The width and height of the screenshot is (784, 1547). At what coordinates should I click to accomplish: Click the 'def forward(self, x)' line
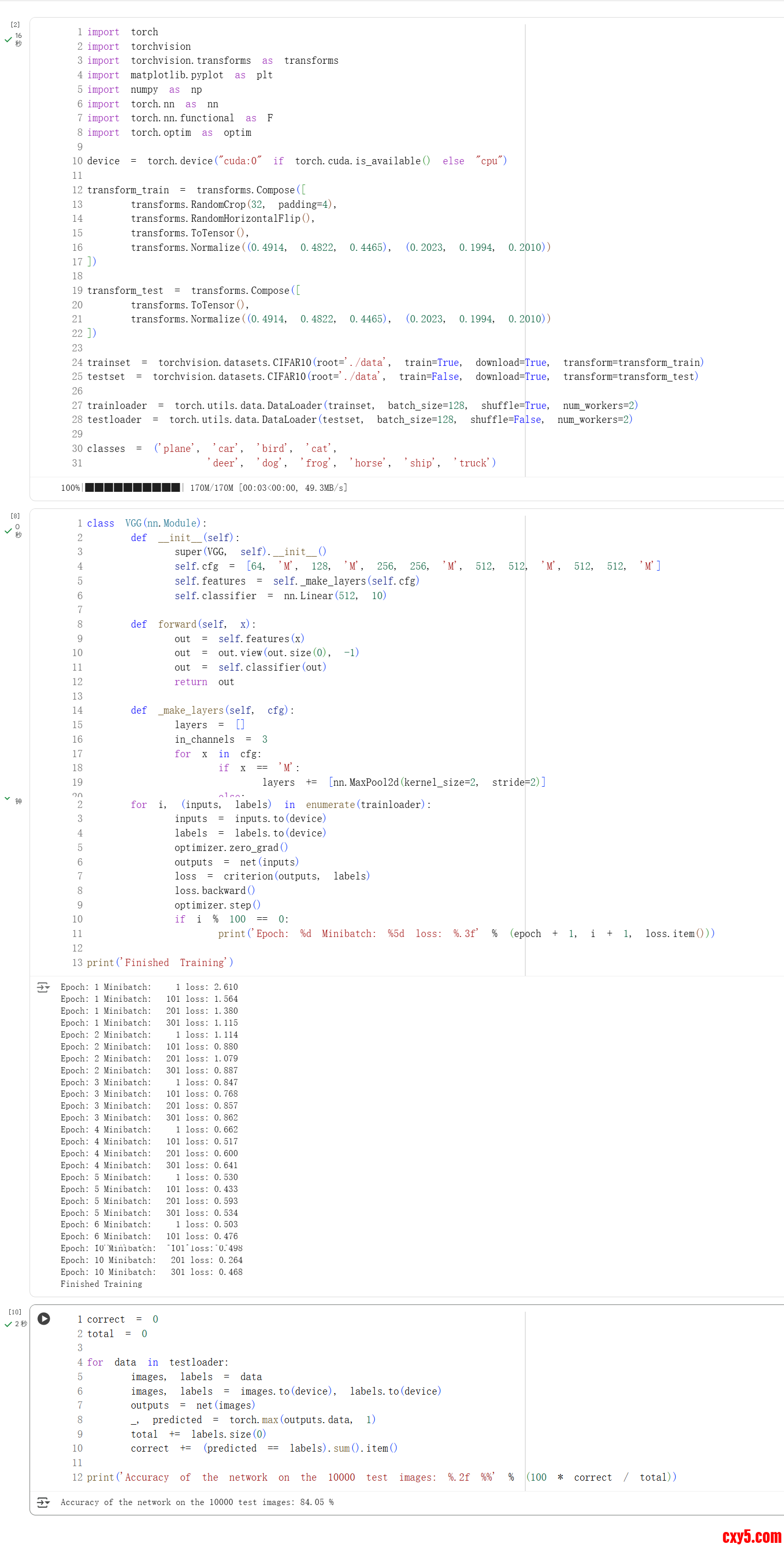coord(193,624)
